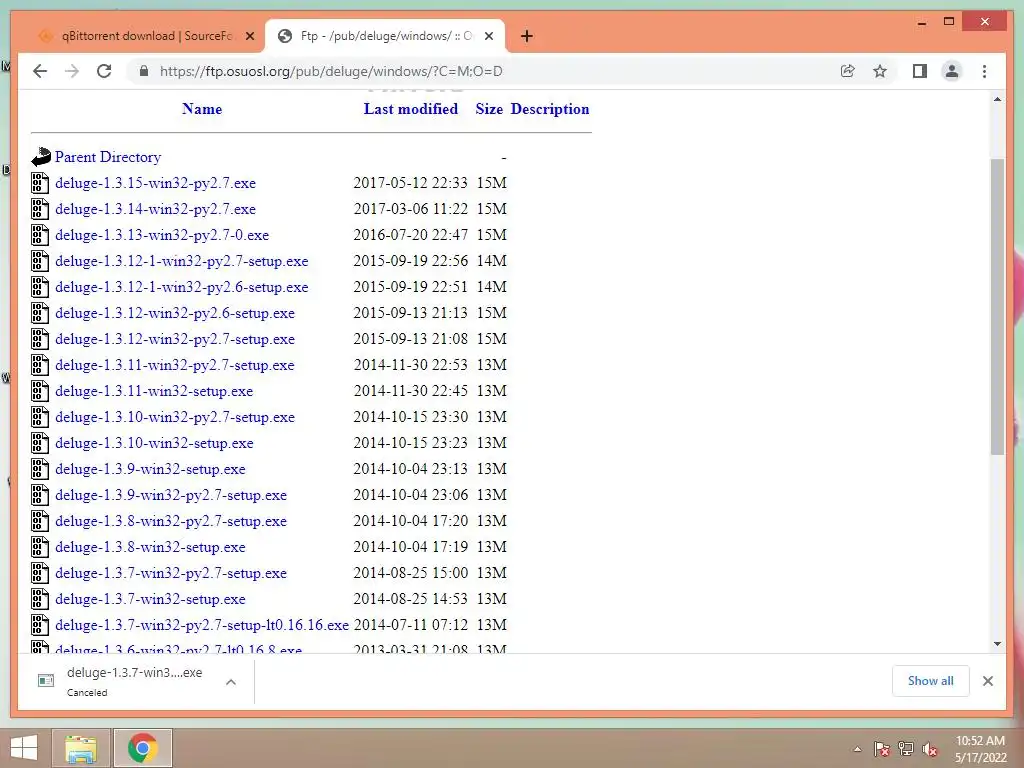The height and width of the screenshot is (768, 1024).
Task: Reload the FTP directory page
Action: click(x=104, y=71)
